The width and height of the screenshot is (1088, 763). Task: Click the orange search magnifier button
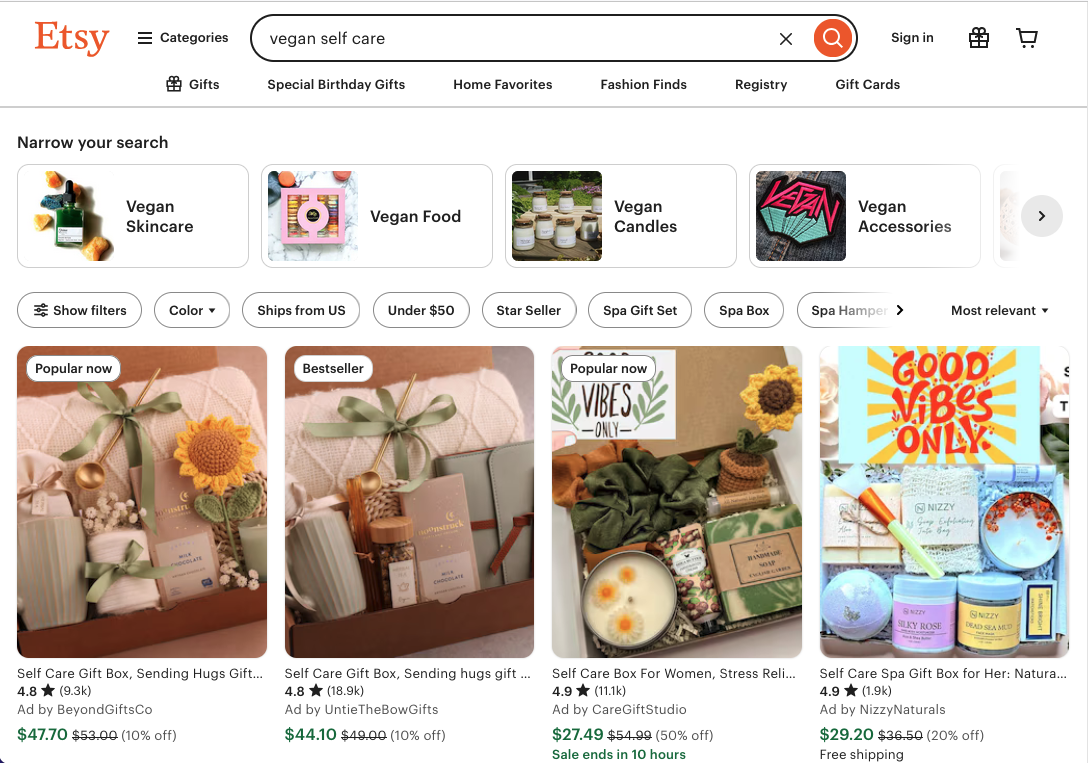(x=832, y=39)
